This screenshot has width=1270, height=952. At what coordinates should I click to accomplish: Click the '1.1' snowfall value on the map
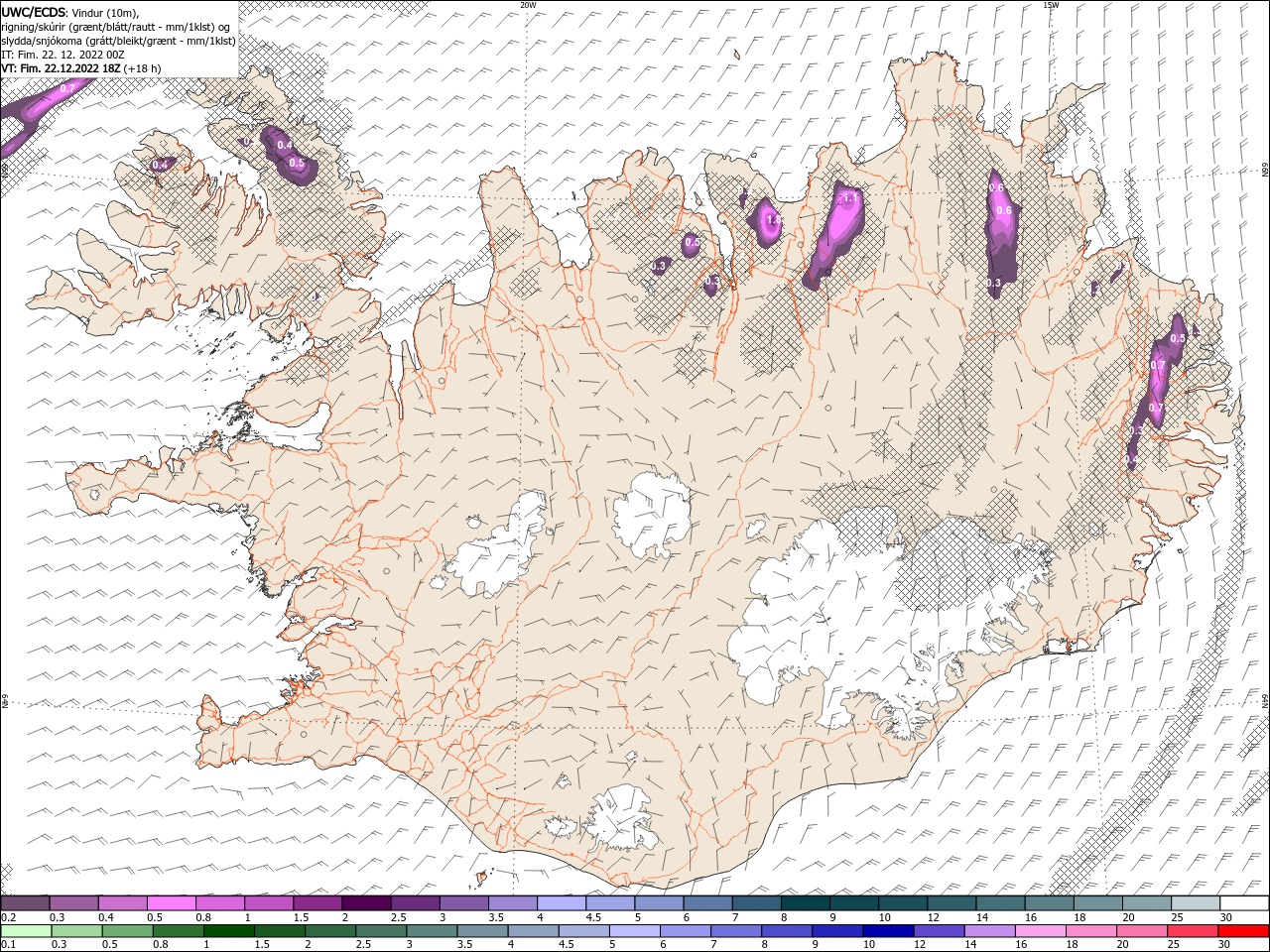click(x=849, y=198)
